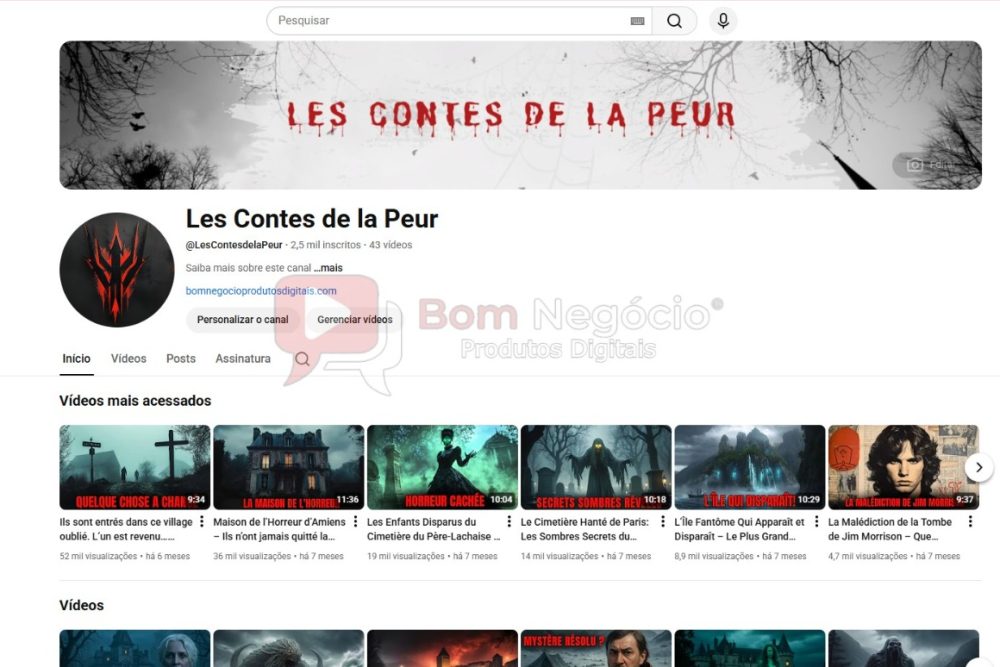1000x667 pixels.
Task: Return to the Início tab
Action: [x=76, y=358]
